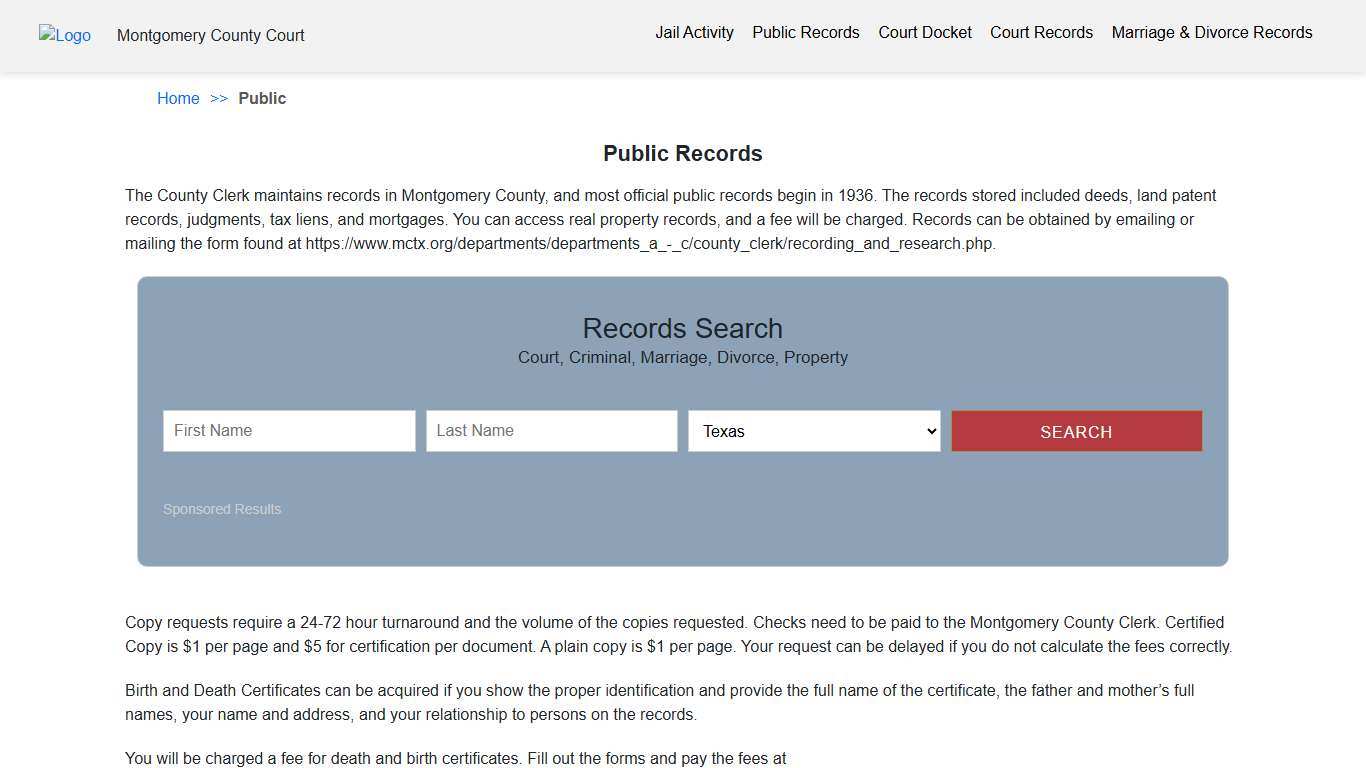Open the state selection dropdown showing Texas
Image resolution: width=1366 pixels, height=768 pixels.
click(813, 431)
